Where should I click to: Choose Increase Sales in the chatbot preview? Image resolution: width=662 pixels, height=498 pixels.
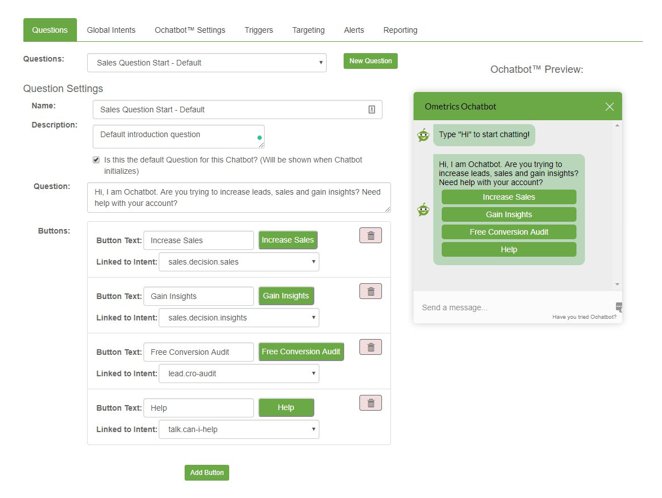(509, 197)
